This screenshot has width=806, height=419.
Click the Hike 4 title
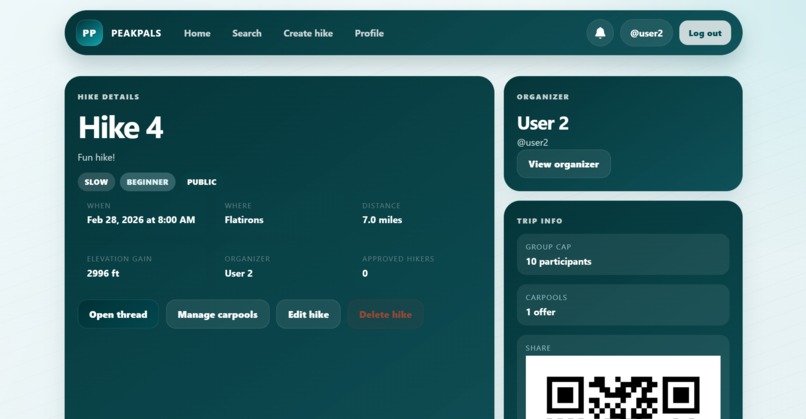[x=121, y=127]
